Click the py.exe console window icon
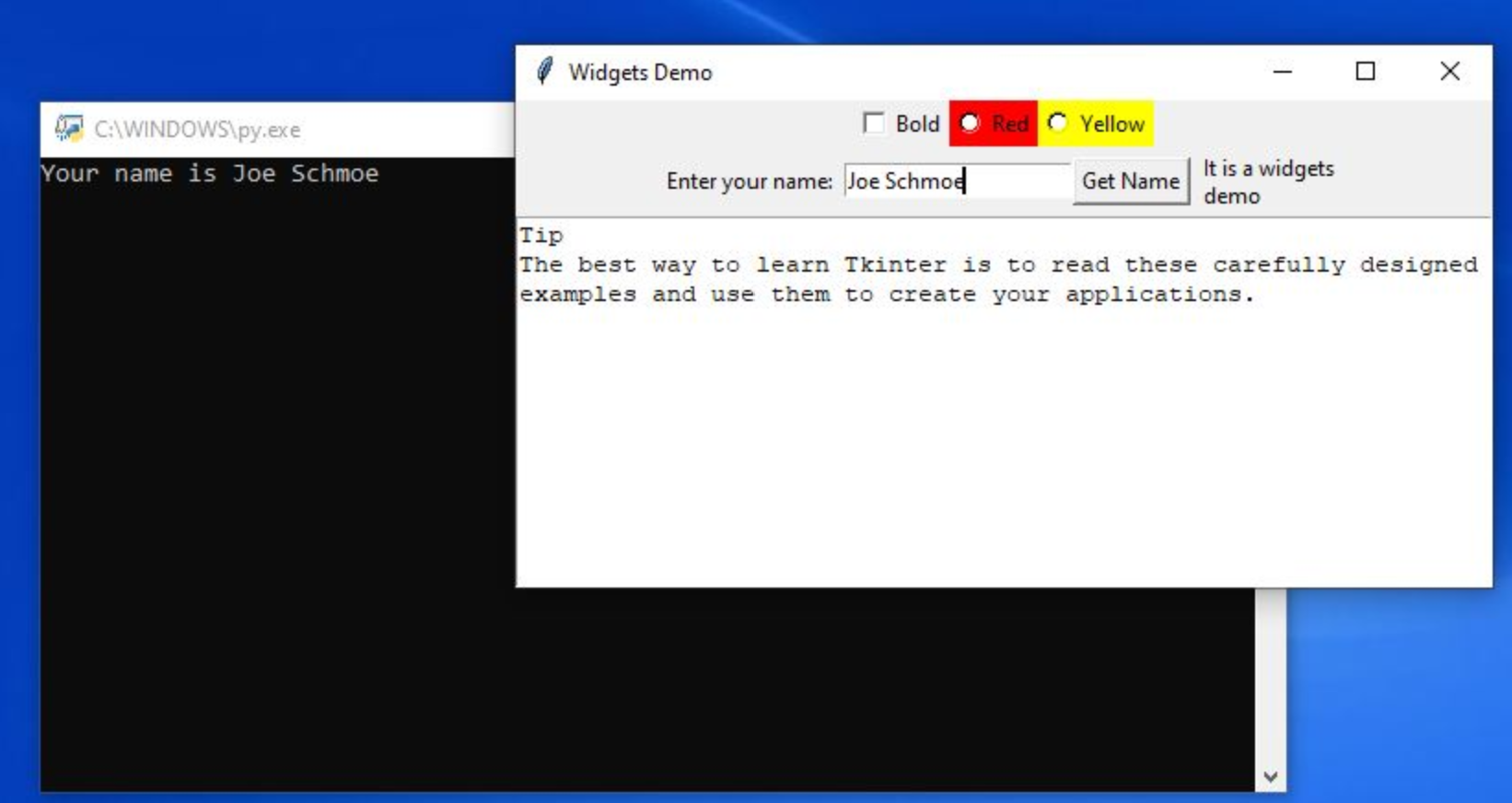Screen dimensions: 1512x803 point(68,129)
